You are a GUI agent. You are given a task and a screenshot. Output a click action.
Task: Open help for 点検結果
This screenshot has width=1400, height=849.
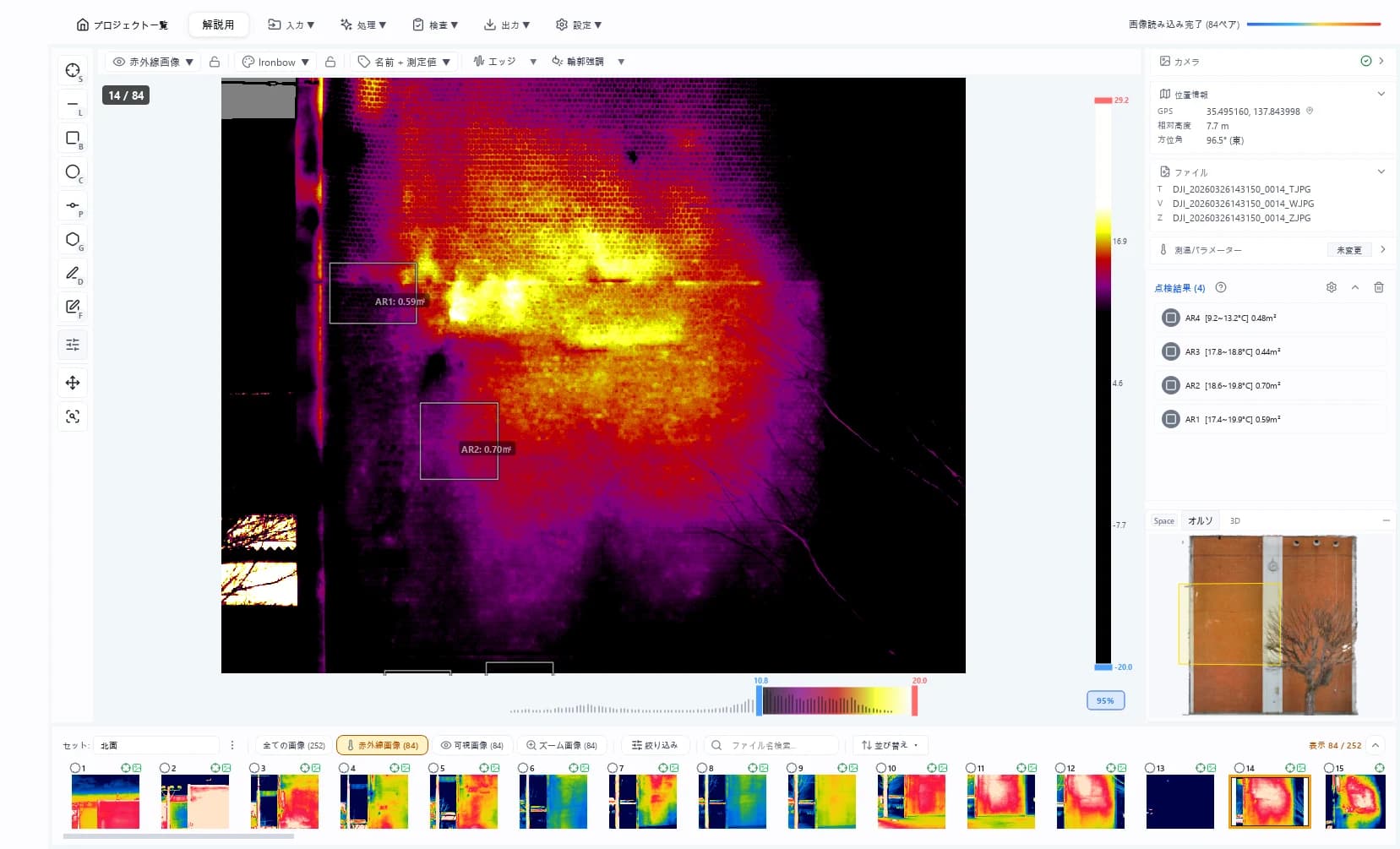pos(1221,287)
